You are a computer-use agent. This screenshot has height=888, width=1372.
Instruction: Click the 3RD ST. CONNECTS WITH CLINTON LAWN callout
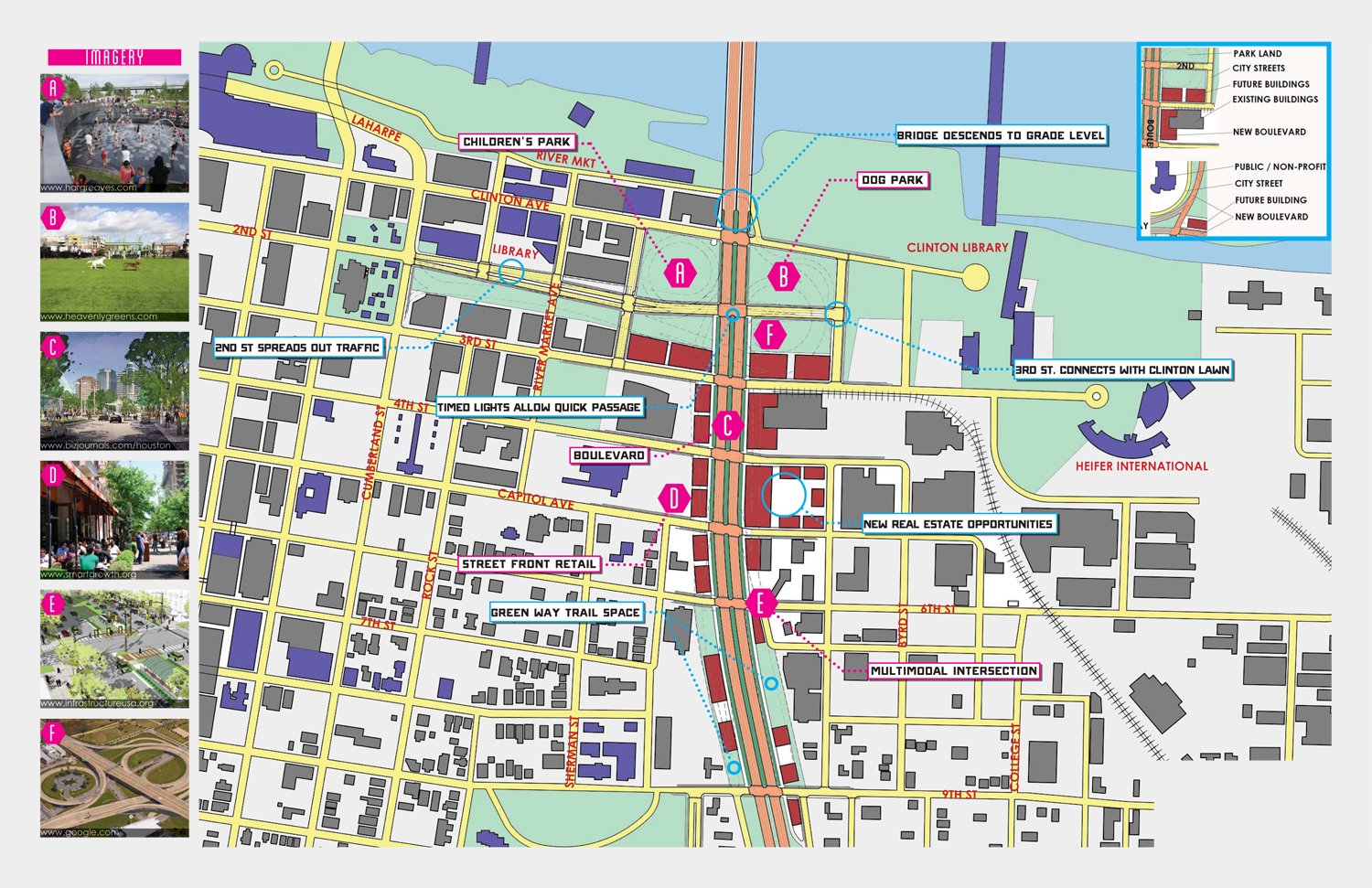(x=1122, y=369)
